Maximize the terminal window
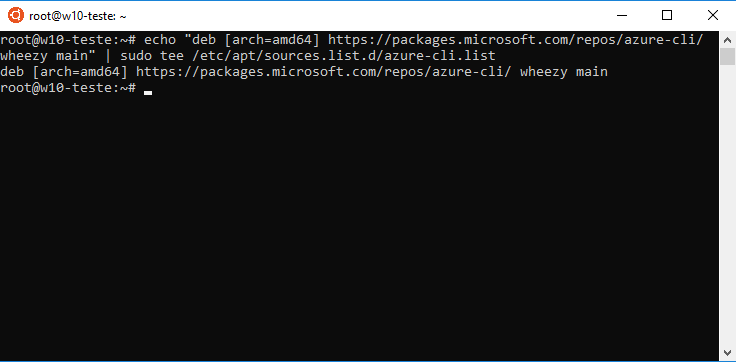The width and height of the screenshot is (736, 362). [667, 15]
